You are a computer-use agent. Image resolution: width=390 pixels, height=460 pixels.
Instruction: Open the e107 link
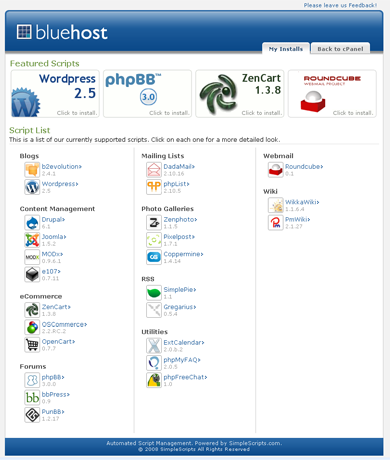(51, 271)
